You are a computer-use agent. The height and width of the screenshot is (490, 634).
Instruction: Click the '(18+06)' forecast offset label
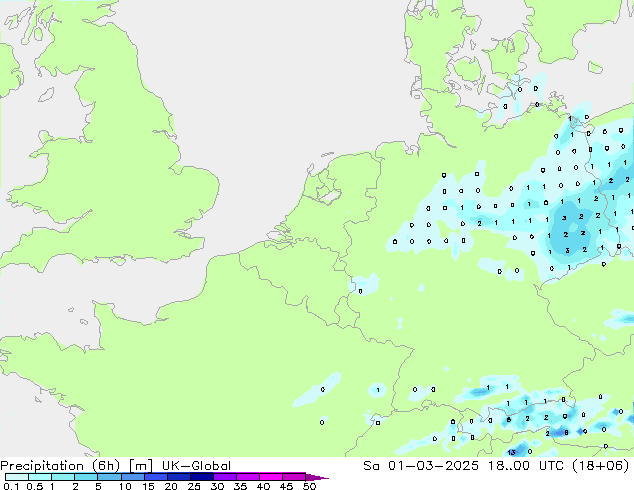(x=601, y=466)
